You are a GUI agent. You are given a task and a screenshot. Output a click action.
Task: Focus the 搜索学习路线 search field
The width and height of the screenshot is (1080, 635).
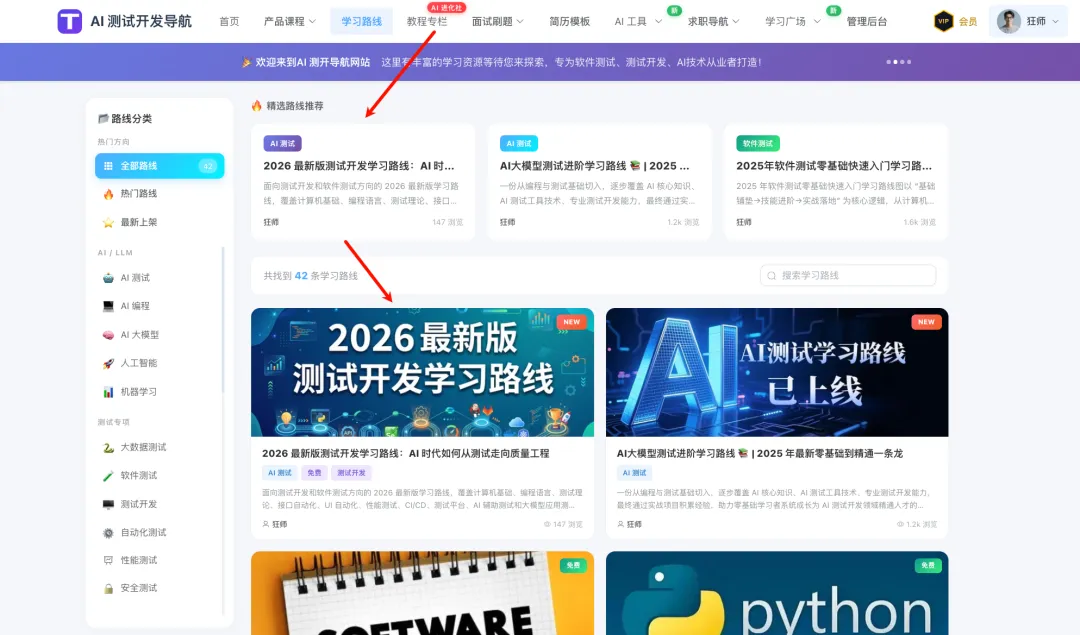click(x=848, y=275)
